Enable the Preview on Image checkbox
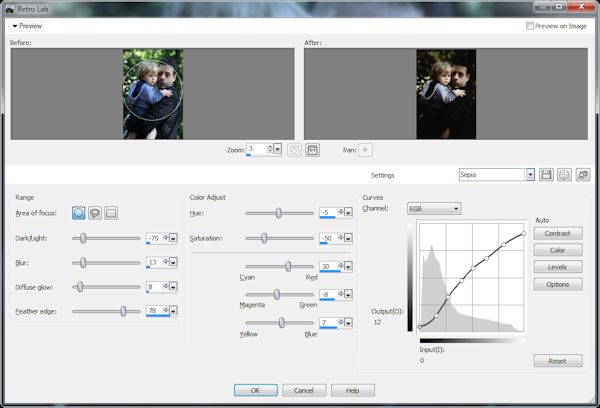600x408 pixels. coord(530,26)
